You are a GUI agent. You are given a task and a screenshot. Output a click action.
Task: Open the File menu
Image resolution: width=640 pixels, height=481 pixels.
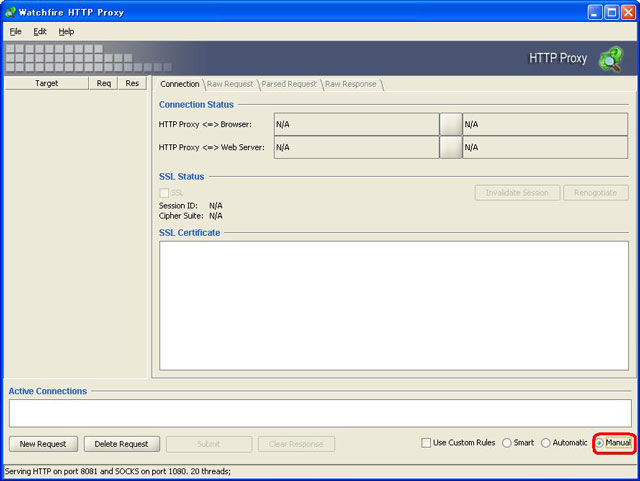point(15,32)
